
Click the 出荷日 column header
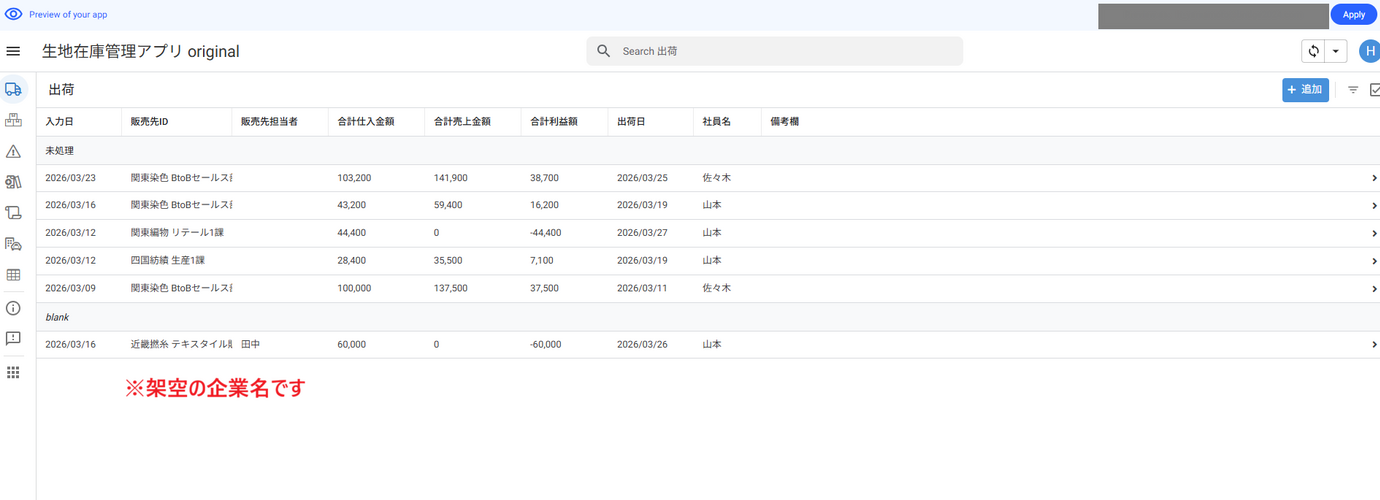631,122
